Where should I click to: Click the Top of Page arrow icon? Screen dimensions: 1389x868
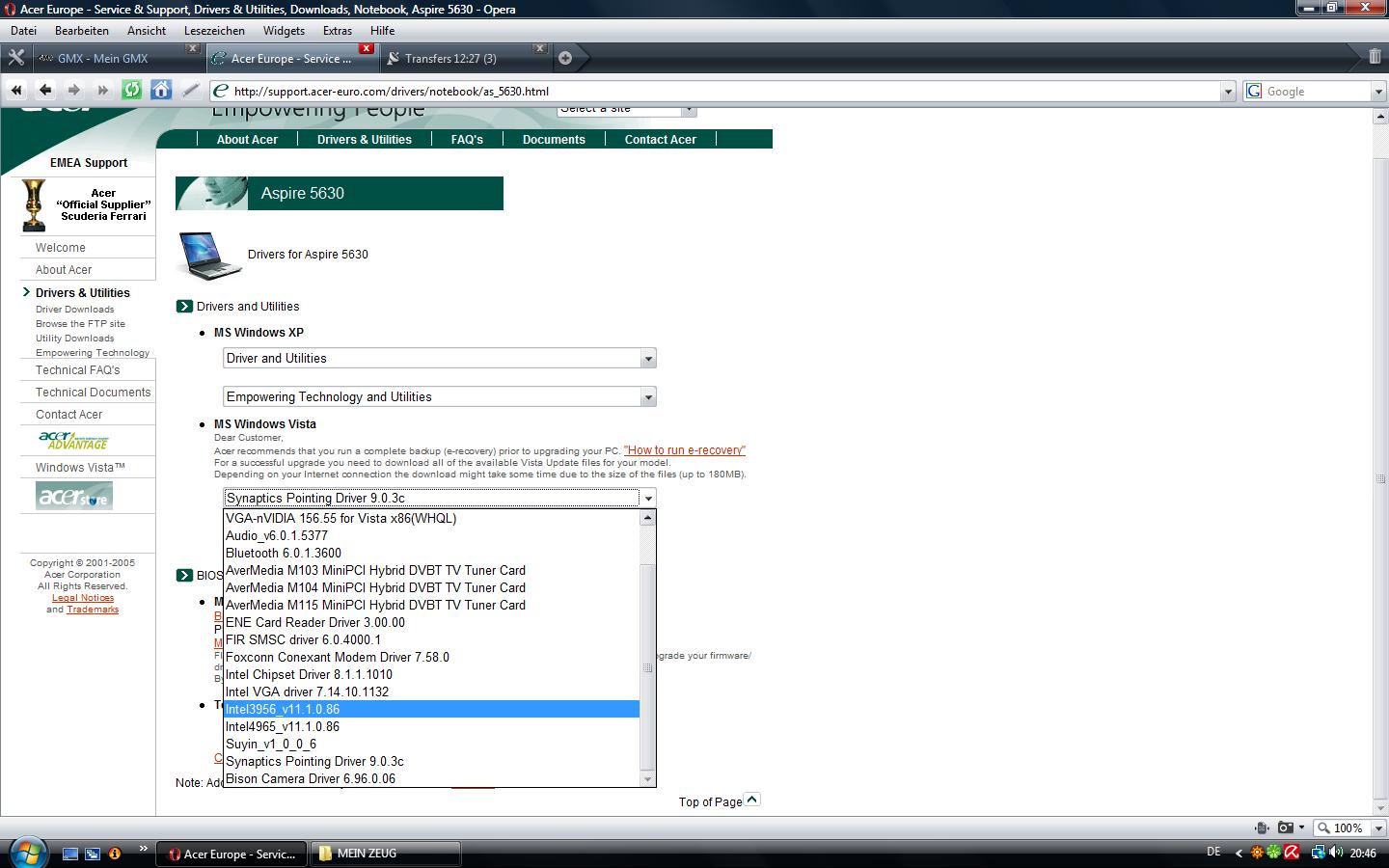752,800
